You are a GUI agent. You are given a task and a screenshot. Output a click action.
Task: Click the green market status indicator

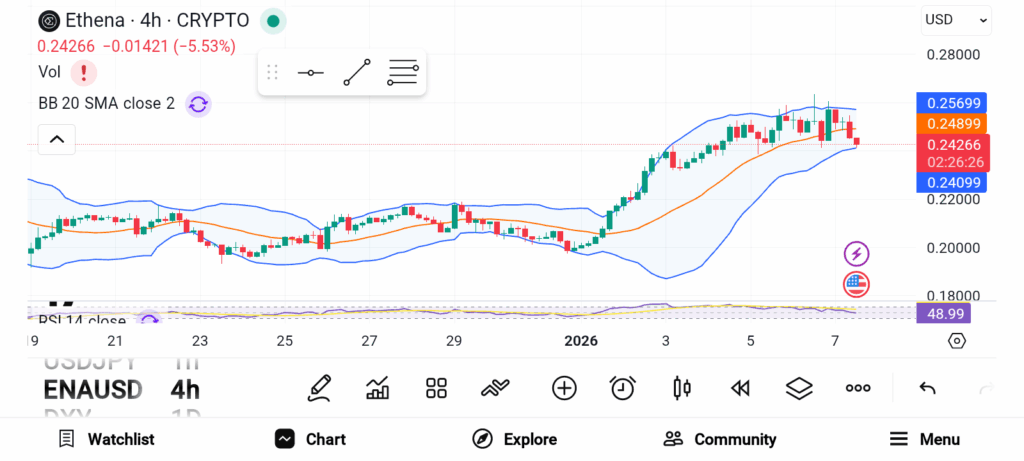point(273,20)
